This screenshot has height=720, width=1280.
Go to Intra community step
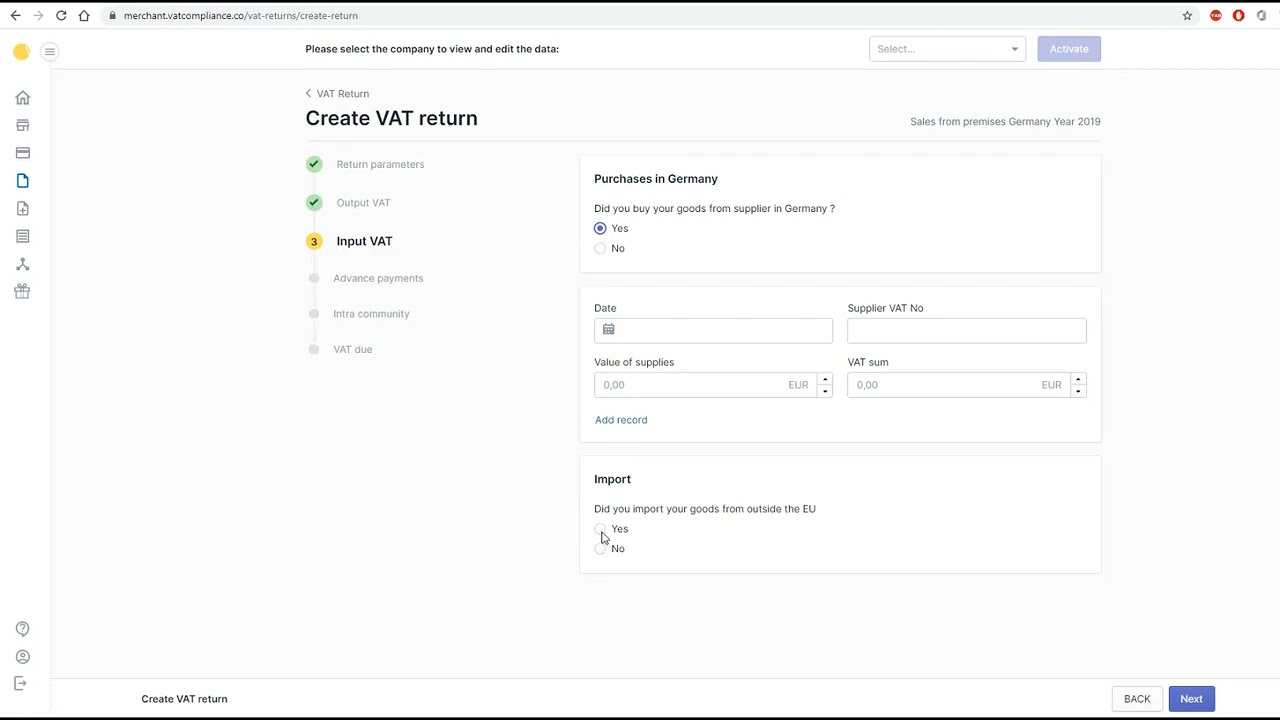click(371, 314)
